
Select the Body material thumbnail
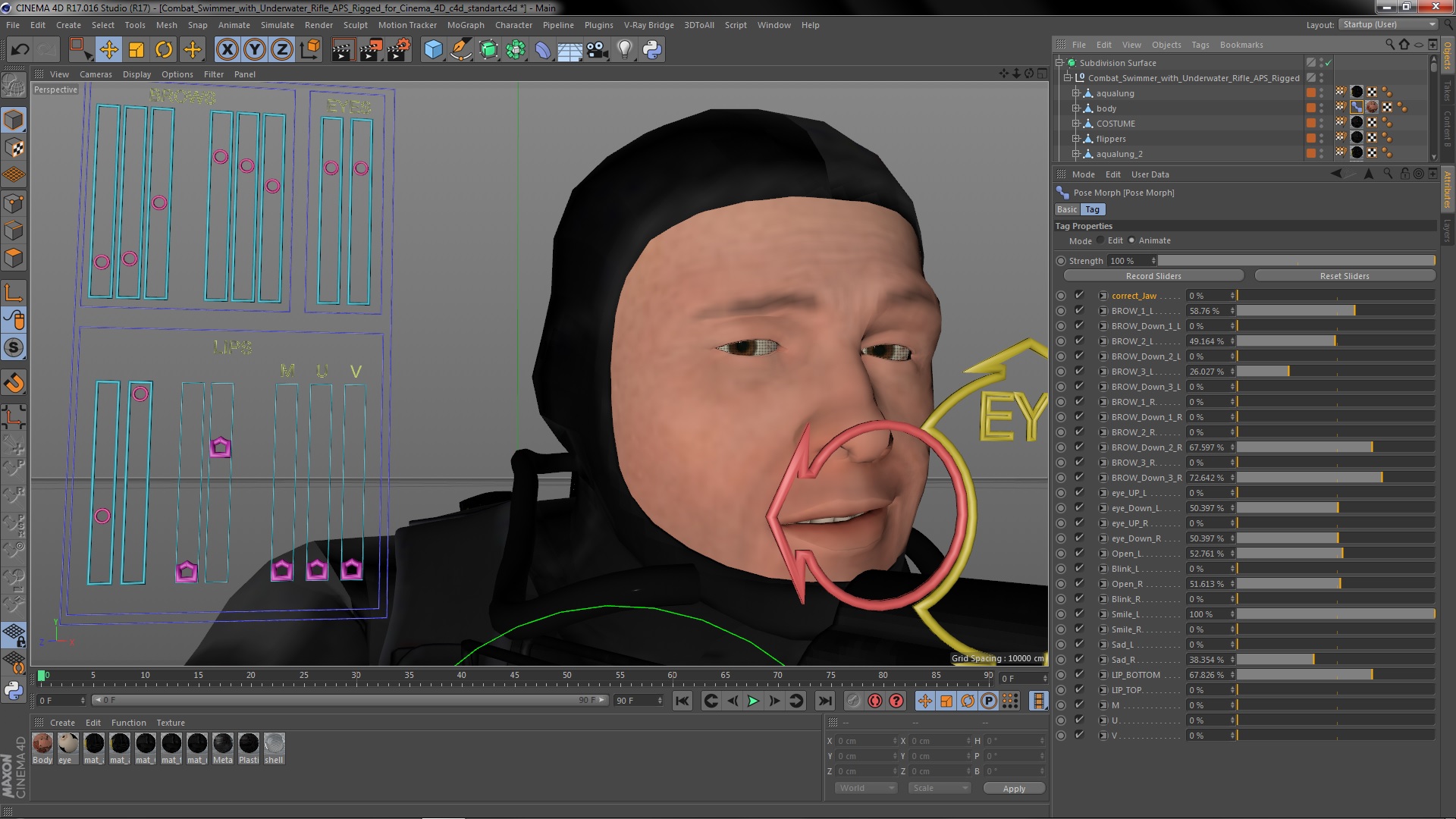pyautogui.click(x=42, y=744)
